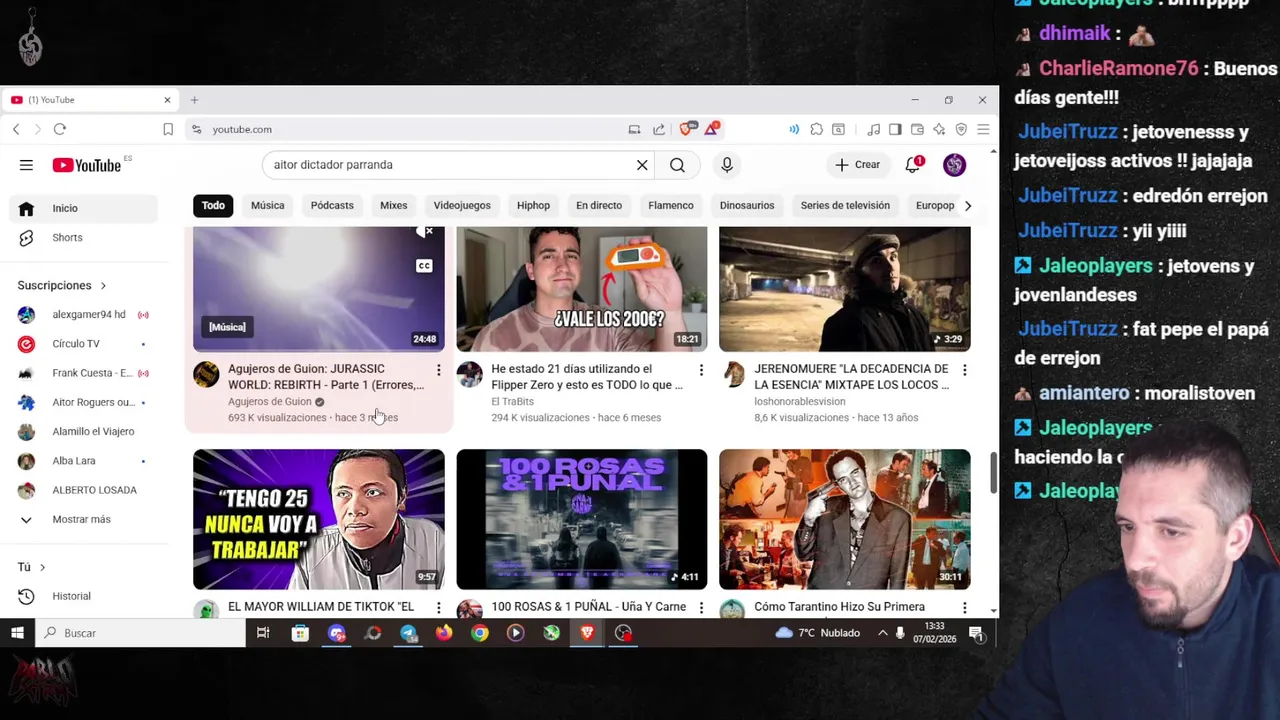This screenshot has width=1280, height=720.
Task: Open the Brave Rewards triangle icon
Action: pyautogui.click(x=711, y=129)
